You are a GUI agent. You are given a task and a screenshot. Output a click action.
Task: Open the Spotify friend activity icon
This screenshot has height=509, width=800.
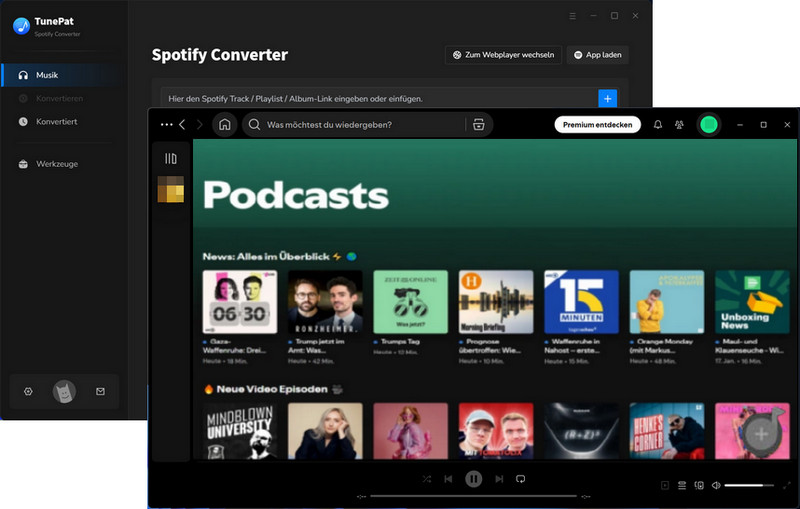pos(679,124)
